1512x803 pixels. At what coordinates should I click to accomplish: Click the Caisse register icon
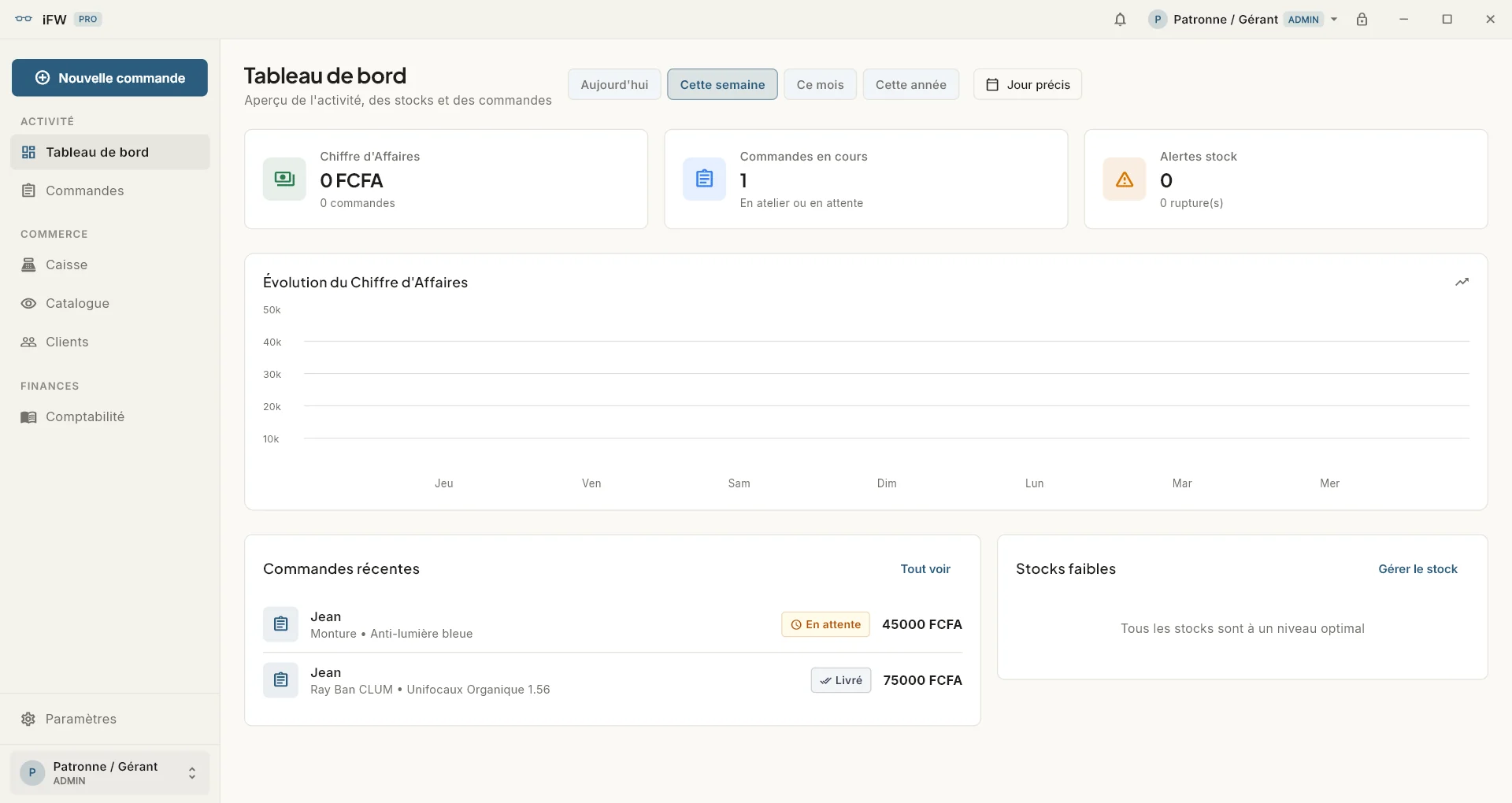(28, 265)
